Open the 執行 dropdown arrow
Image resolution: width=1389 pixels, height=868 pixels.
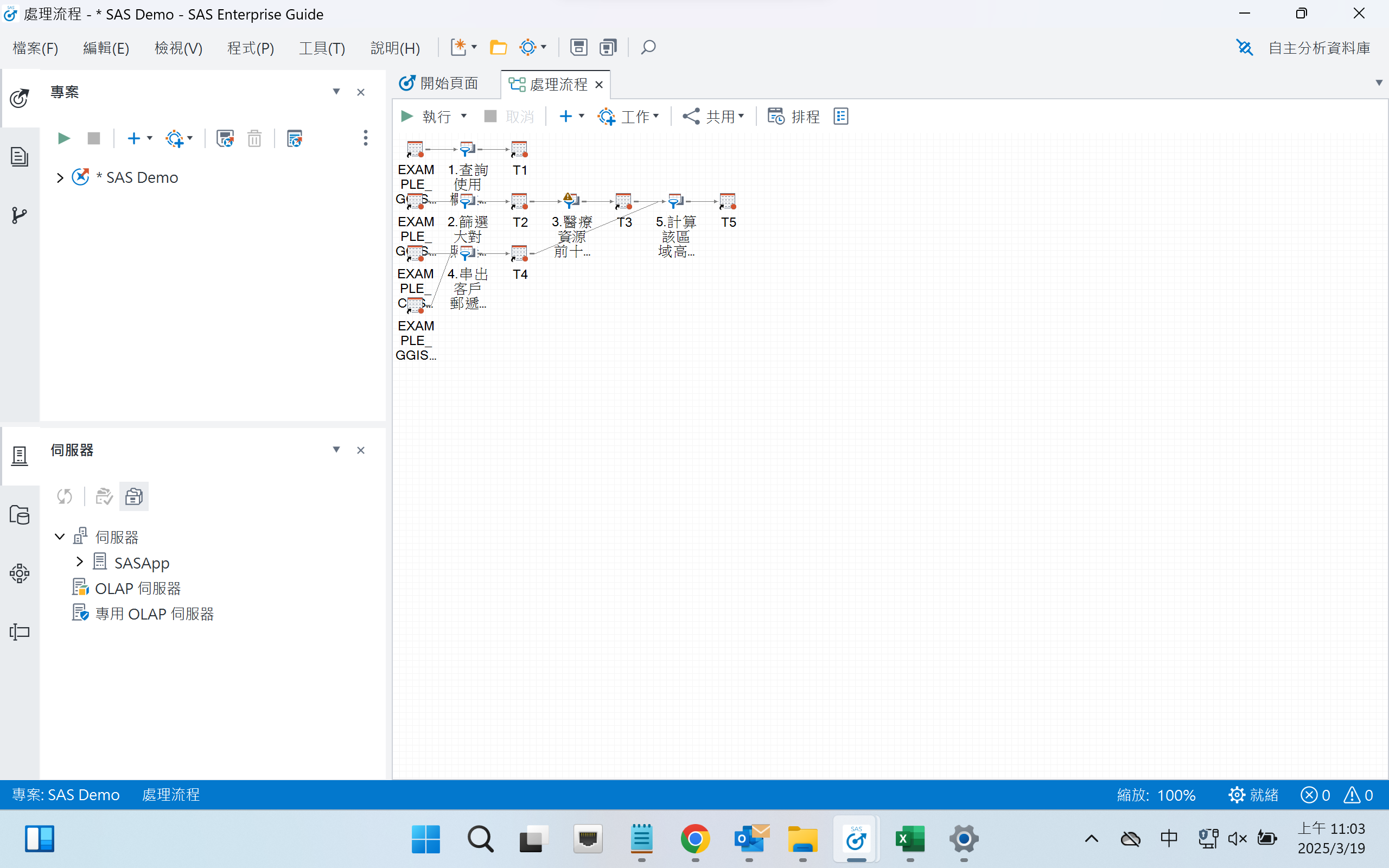pos(464,116)
